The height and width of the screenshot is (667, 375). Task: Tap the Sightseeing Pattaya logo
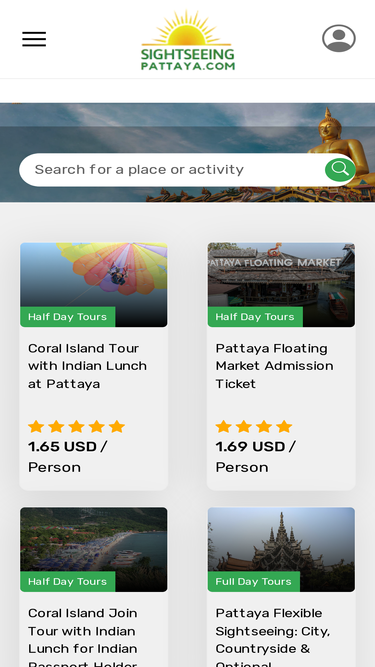[x=188, y=40]
